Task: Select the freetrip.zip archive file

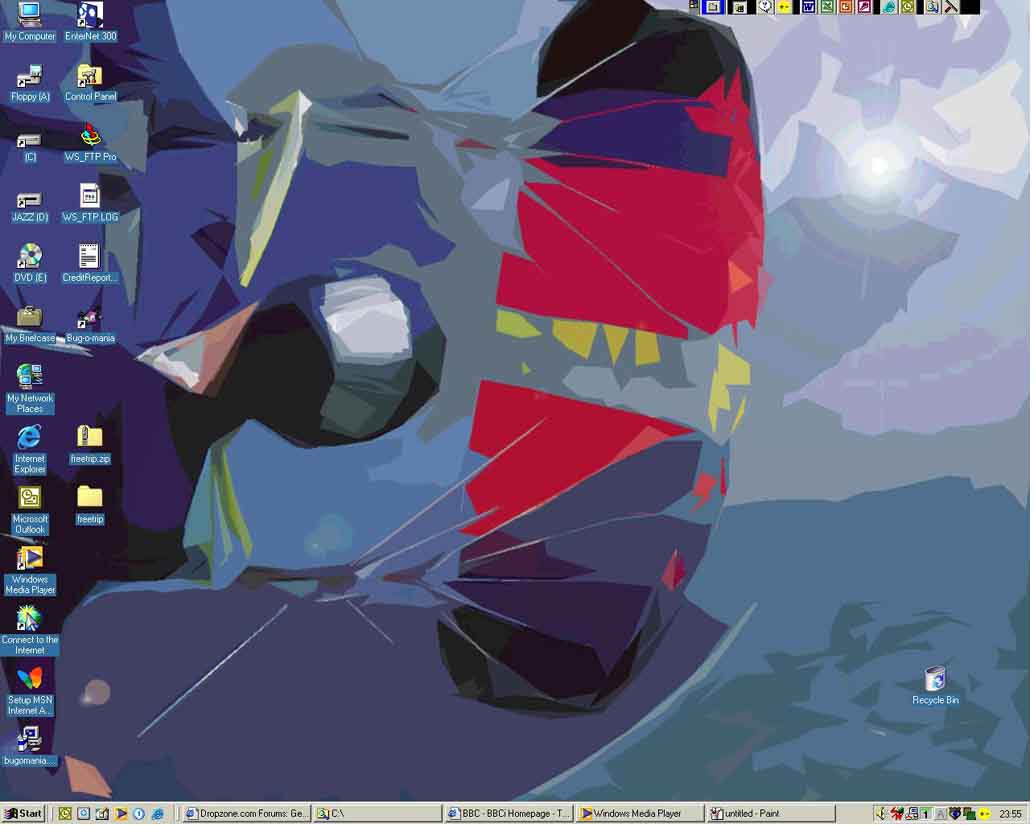Action: 90,438
